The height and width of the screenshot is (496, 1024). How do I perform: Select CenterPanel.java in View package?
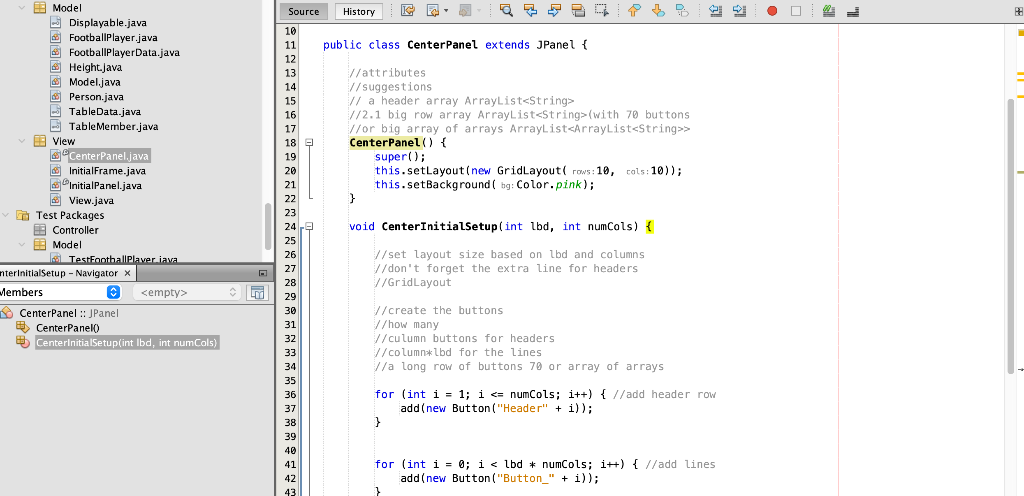tap(108, 156)
